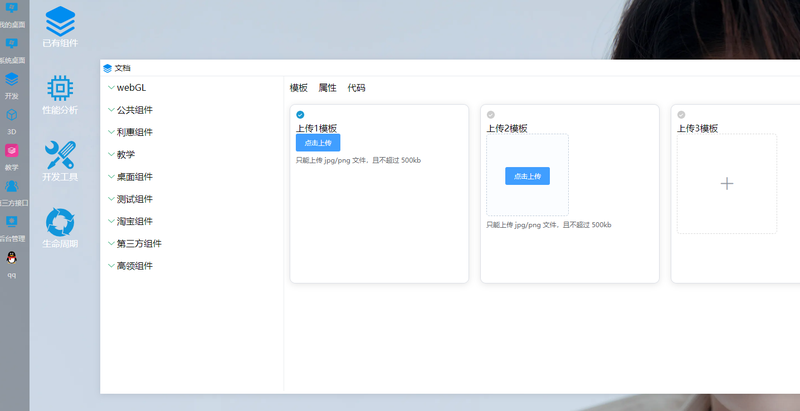
Task: Expand the 高领组件 chevron
Action: 111,266
